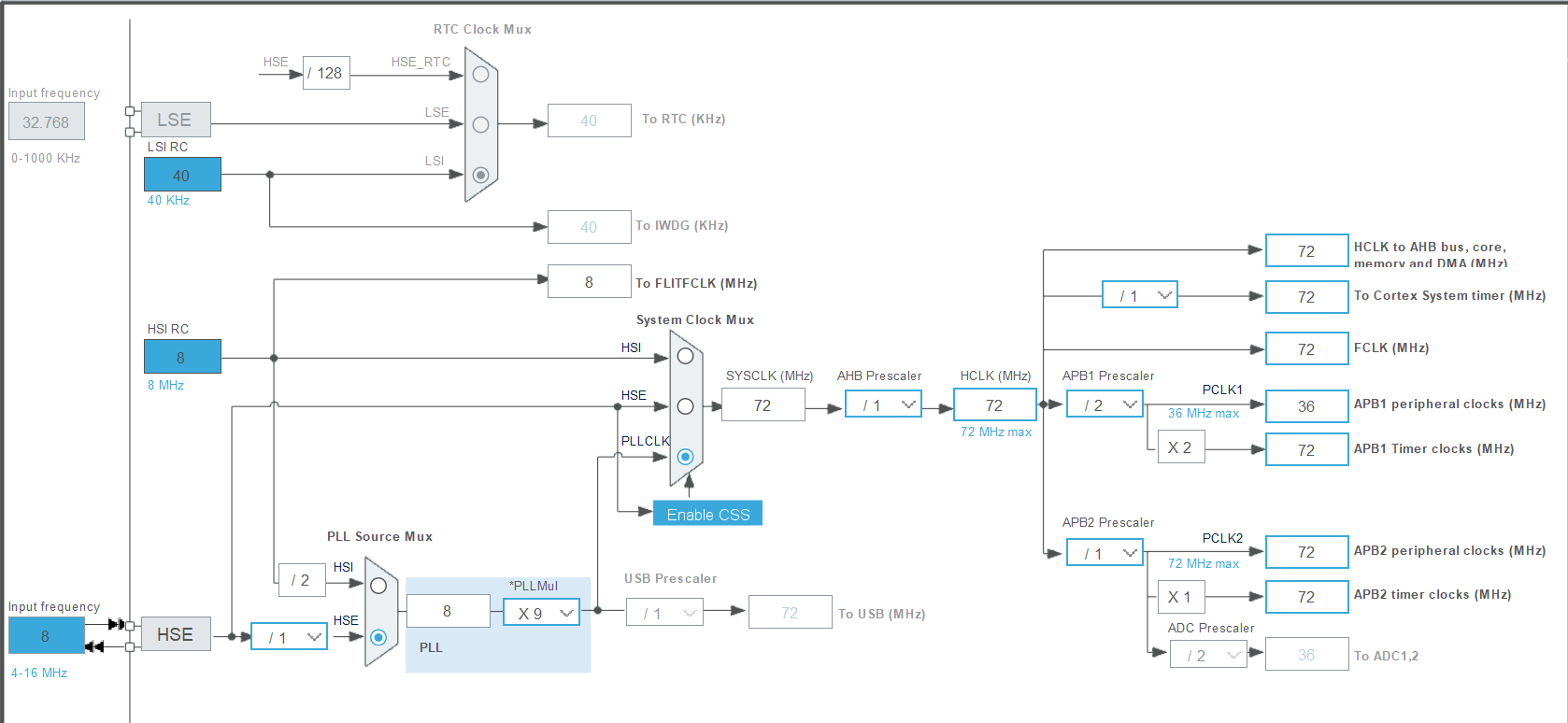Click the 72 MHz max HCLK note
The image size is (1568, 723).
(x=996, y=432)
